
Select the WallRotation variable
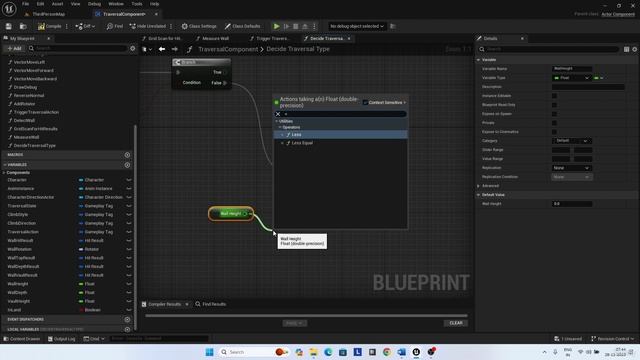[19, 249]
